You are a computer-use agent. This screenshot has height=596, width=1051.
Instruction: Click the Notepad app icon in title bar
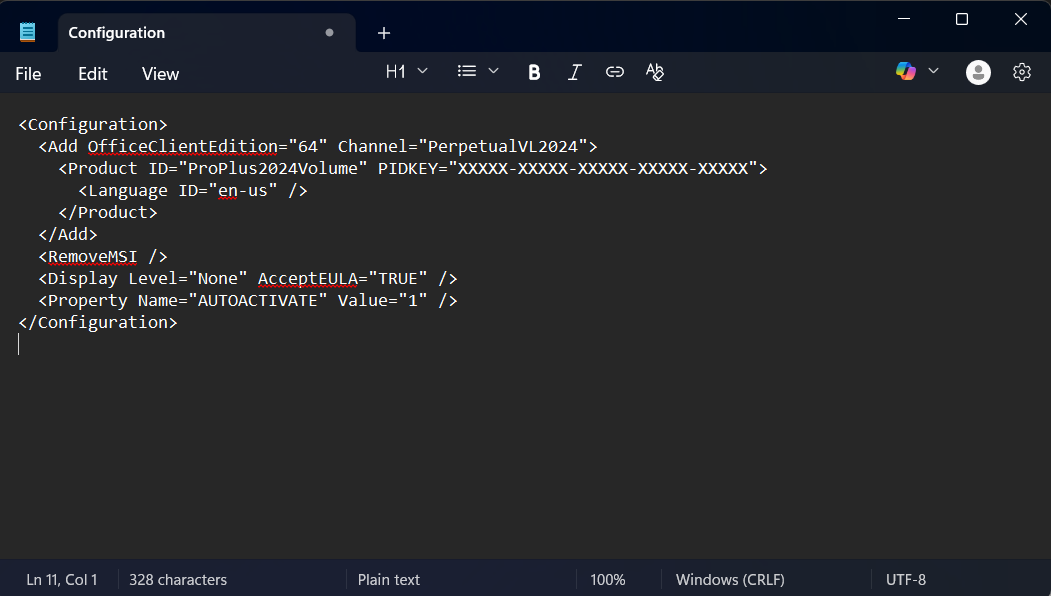[27, 32]
